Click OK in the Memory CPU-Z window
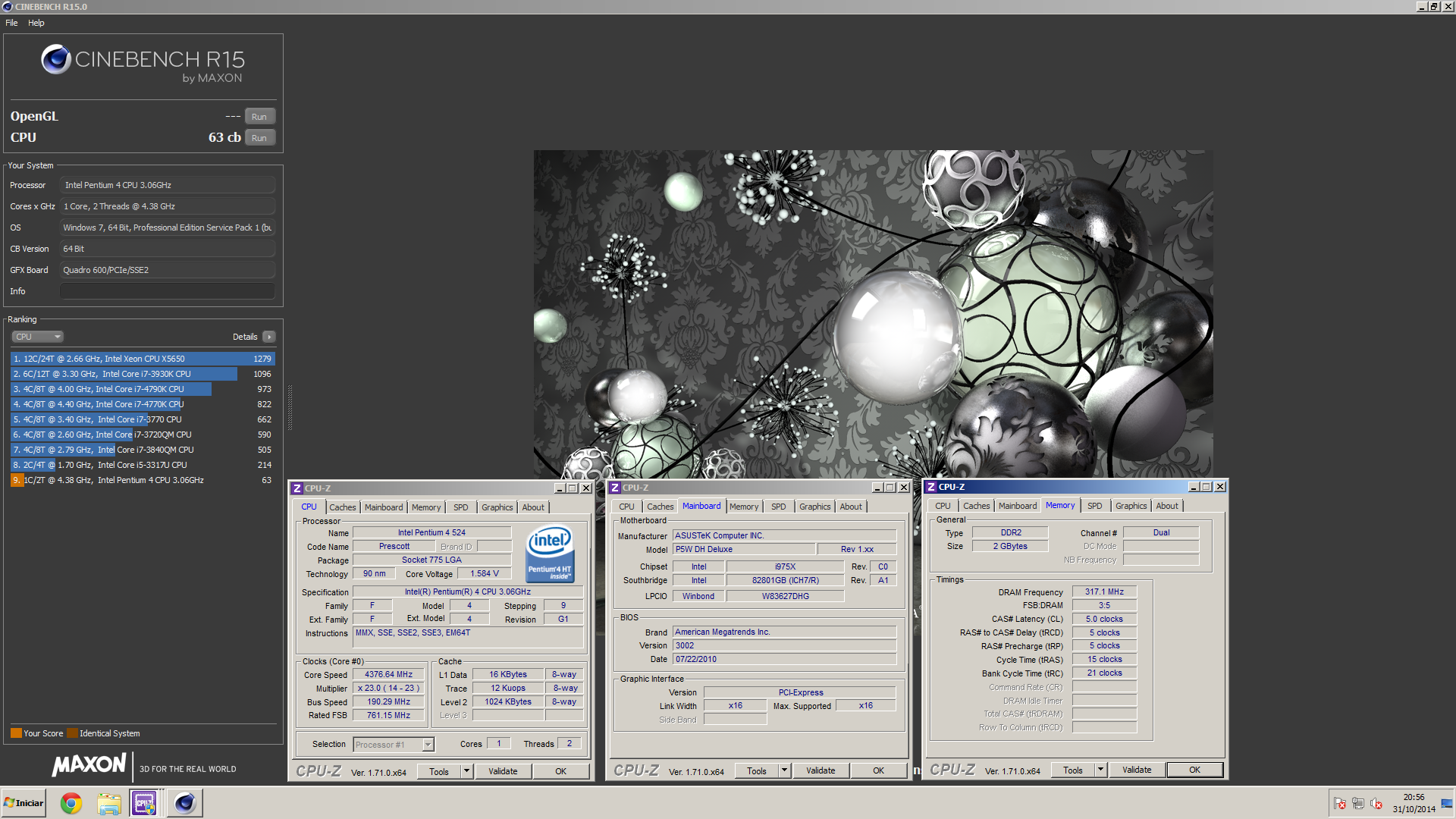 click(1194, 770)
